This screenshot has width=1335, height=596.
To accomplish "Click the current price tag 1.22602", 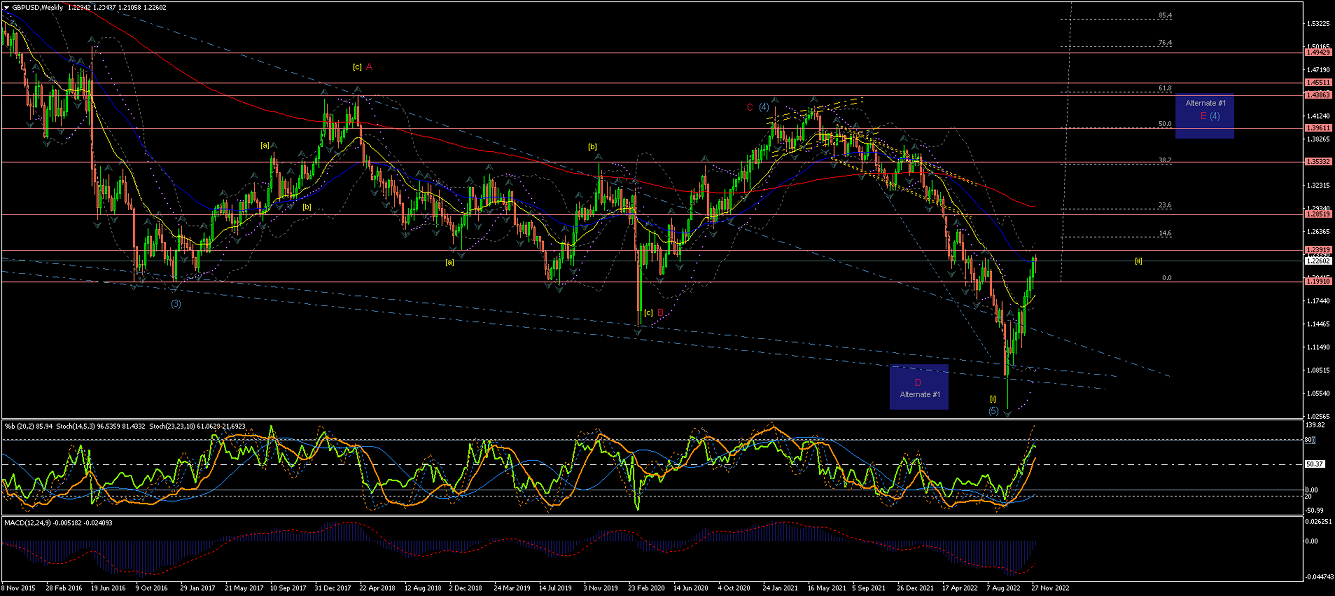I will pos(1319,261).
